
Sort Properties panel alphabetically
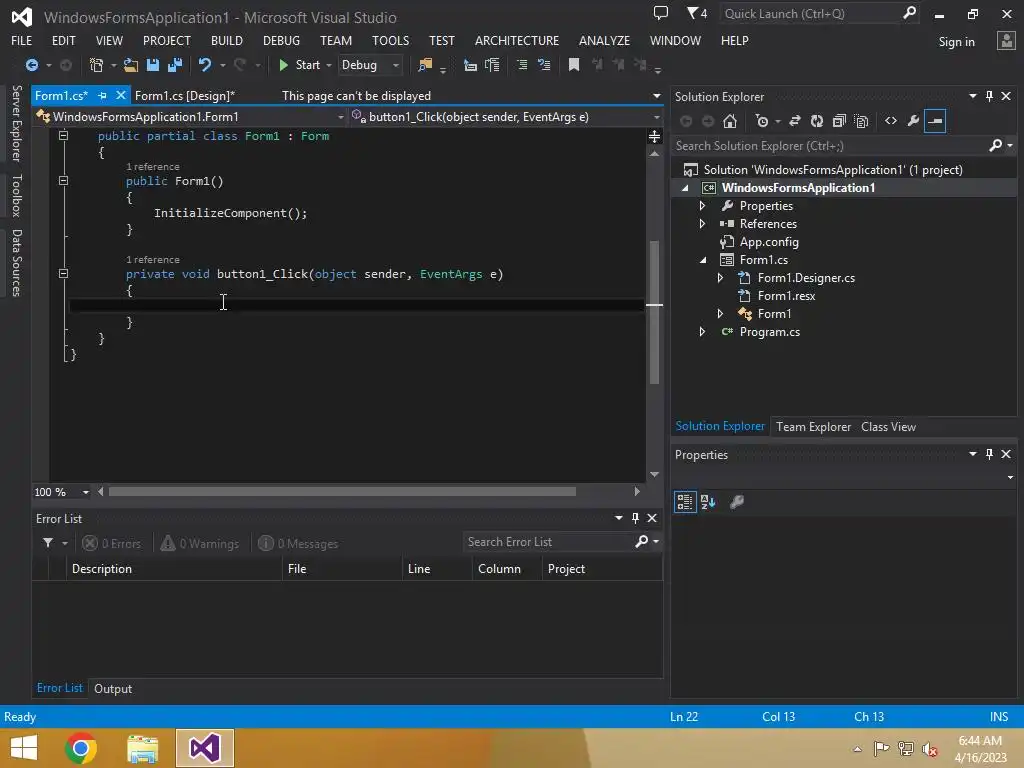point(708,502)
